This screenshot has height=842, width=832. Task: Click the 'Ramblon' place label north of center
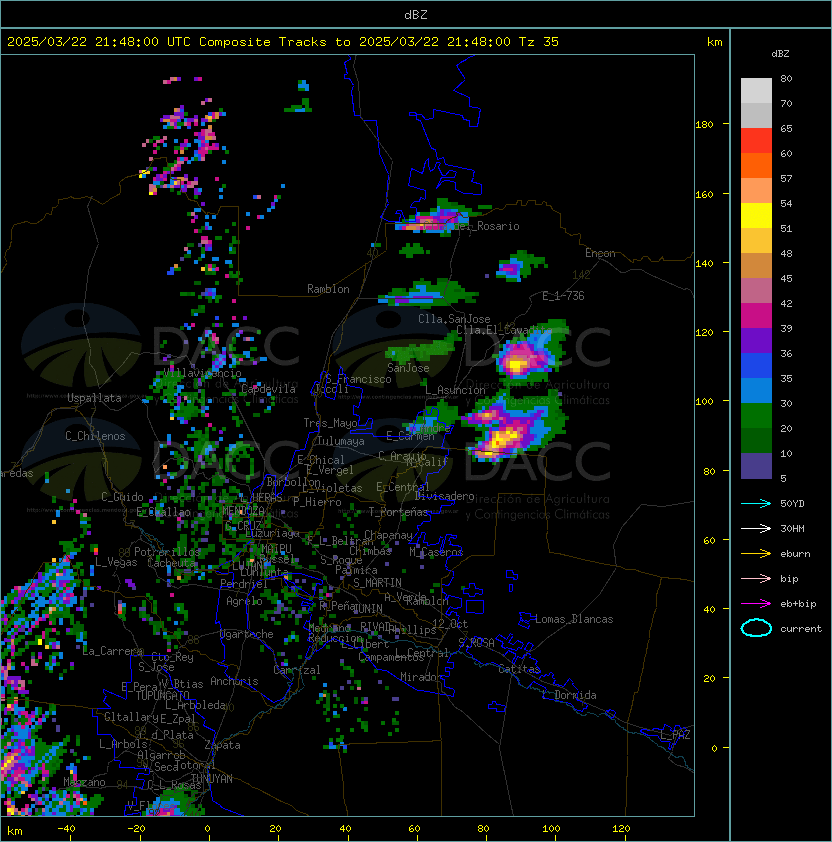tap(328, 289)
